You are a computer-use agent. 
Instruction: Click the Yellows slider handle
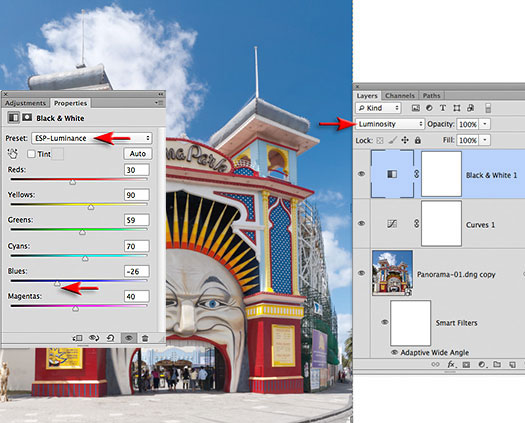tap(91, 207)
